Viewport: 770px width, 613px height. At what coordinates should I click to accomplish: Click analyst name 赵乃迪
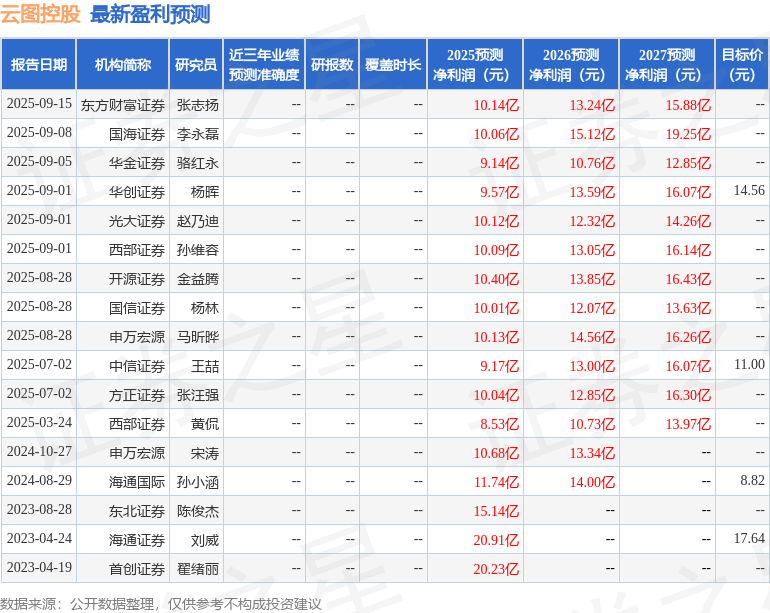[x=198, y=221]
